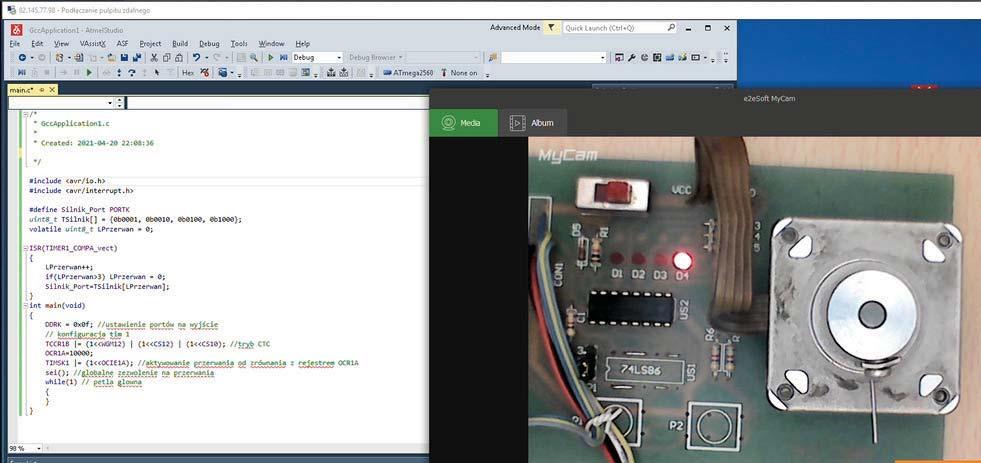Screen dimensions: 981x463
Task: Click the Navigate Backward arrow icon
Action: (22, 57)
